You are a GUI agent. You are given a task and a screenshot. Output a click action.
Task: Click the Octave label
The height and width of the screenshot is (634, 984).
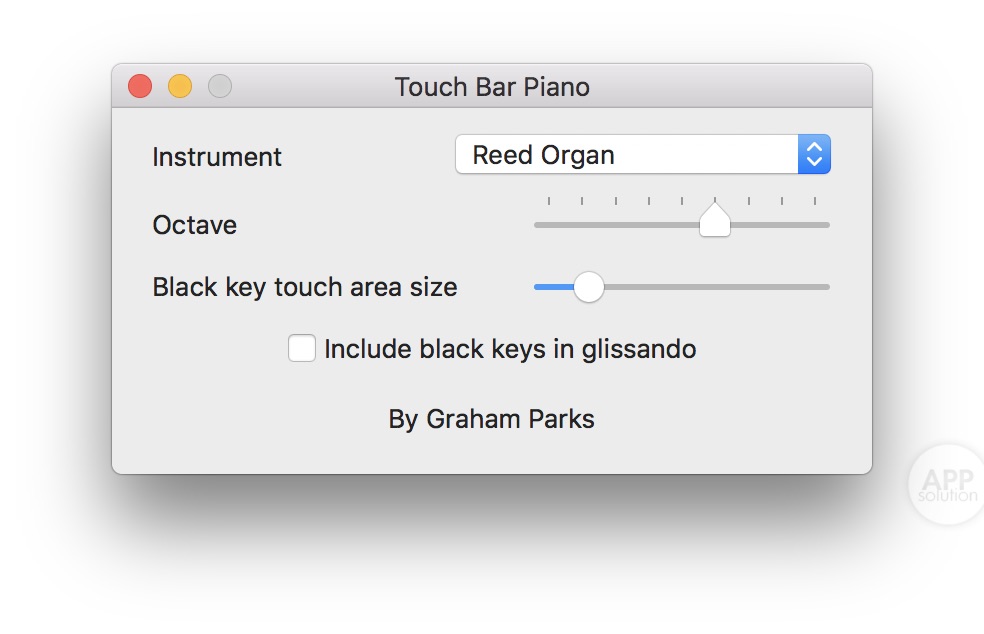195,225
